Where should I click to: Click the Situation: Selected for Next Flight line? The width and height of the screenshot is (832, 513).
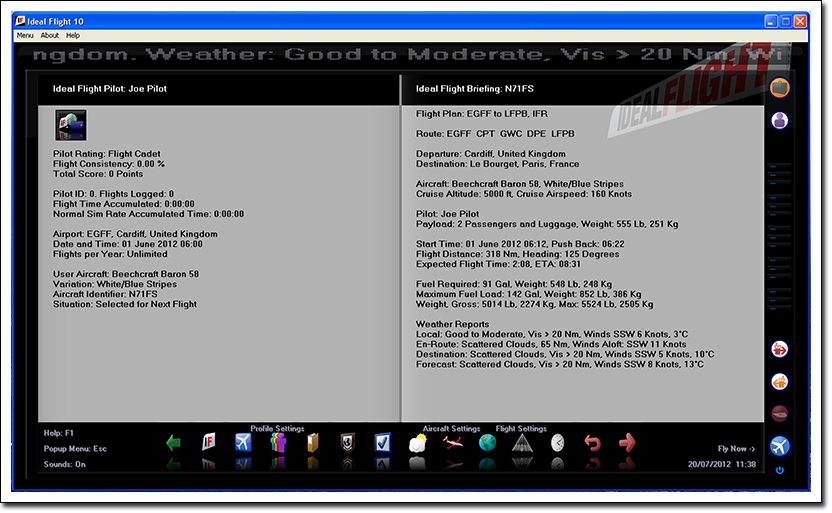tap(125, 304)
